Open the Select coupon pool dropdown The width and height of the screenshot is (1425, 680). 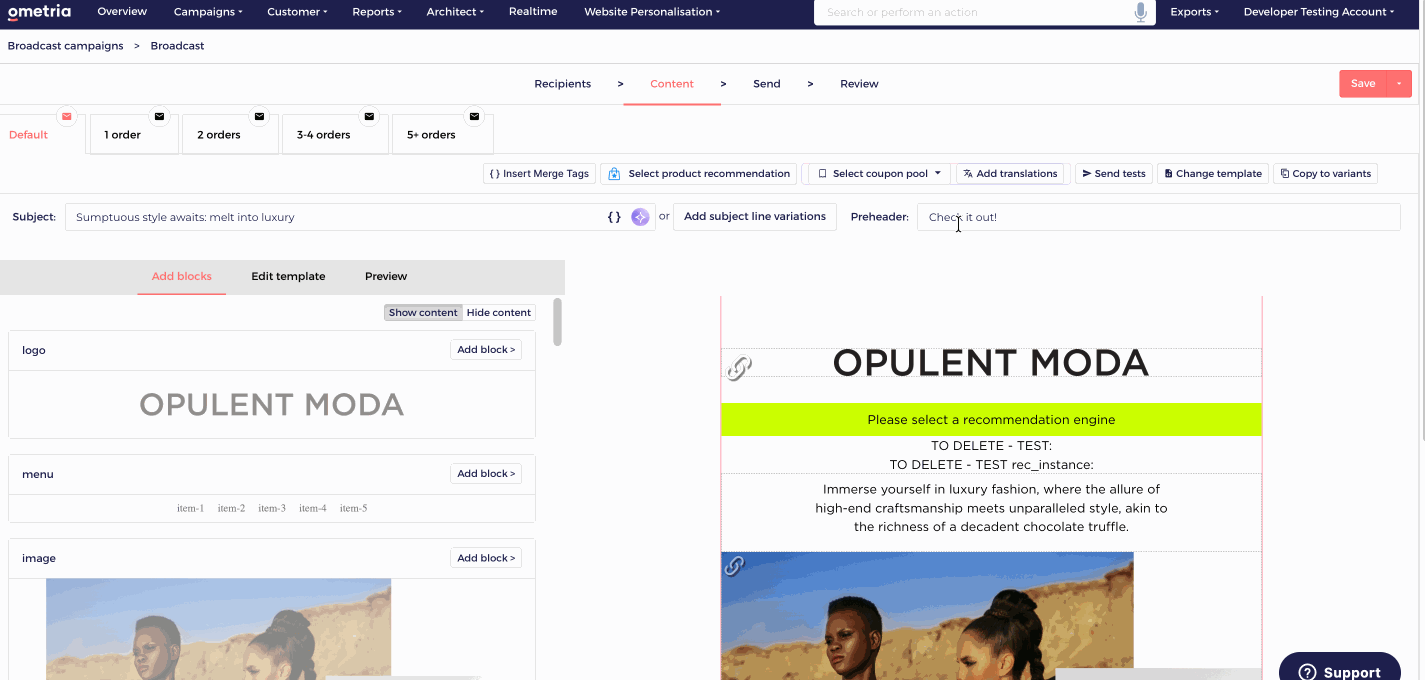879,174
